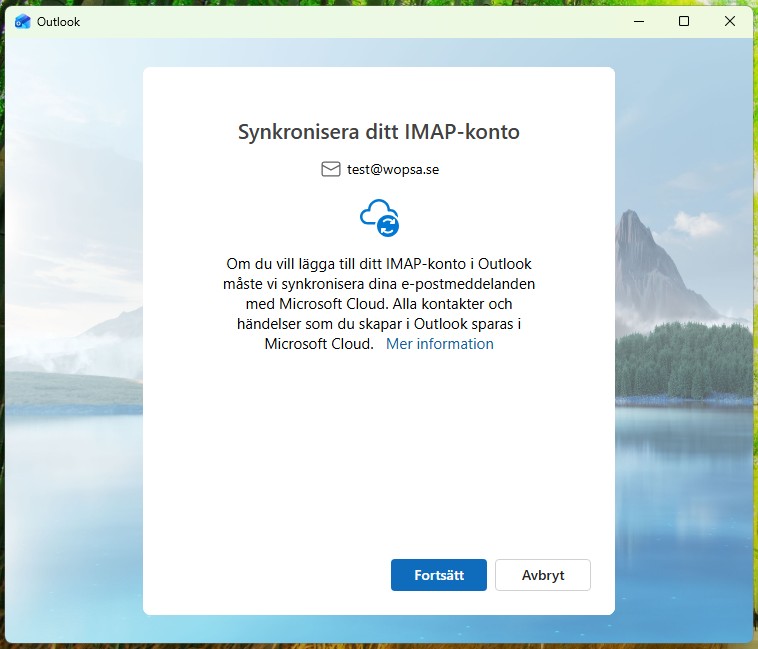Click the empty middle of the title bar
This screenshot has width=758, height=649.
pos(350,21)
